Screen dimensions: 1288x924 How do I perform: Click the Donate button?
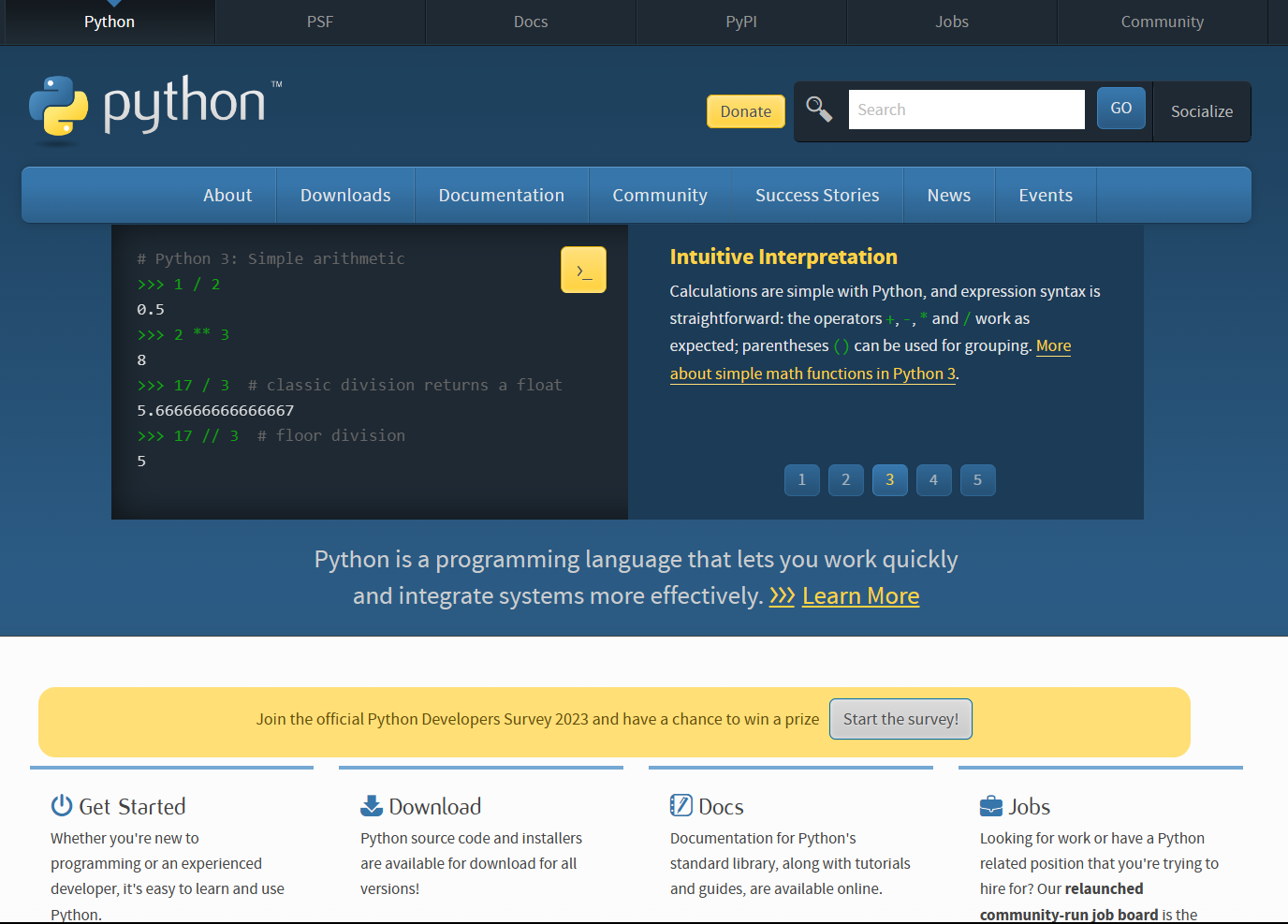tap(746, 111)
